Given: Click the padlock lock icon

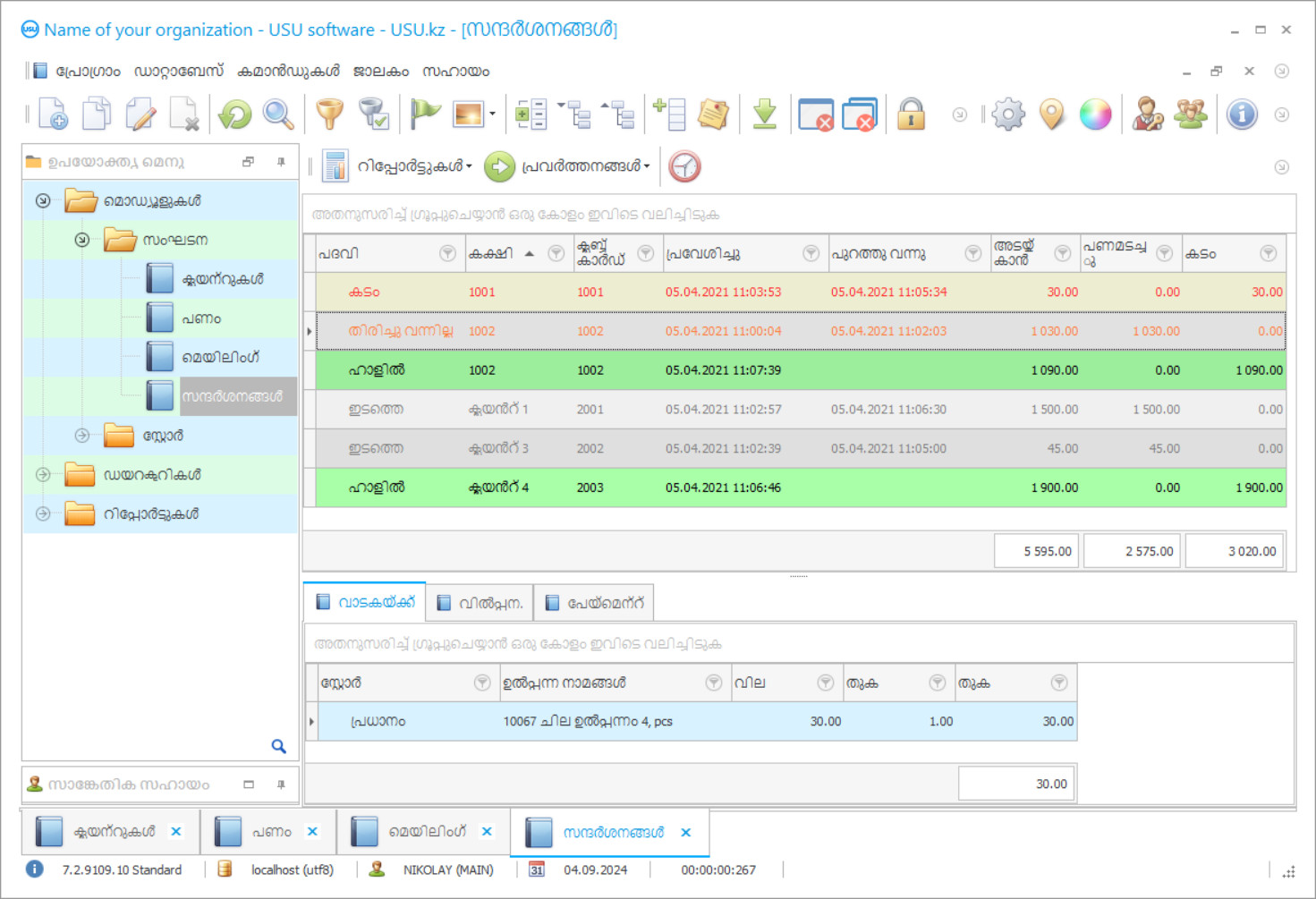Looking at the screenshot, I should point(911,114).
